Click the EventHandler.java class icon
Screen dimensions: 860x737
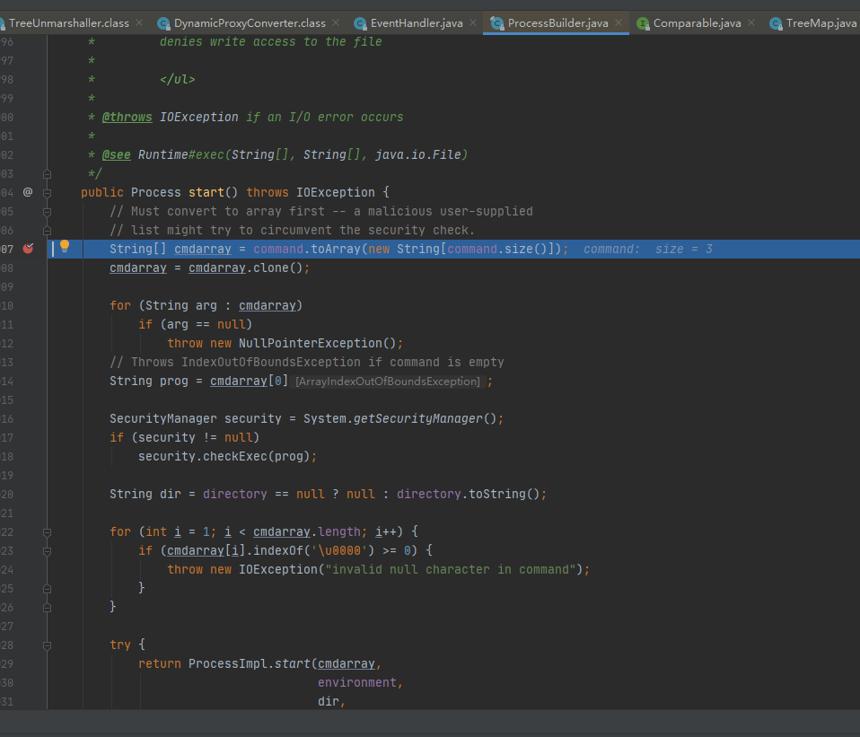click(x=360, y=24)
